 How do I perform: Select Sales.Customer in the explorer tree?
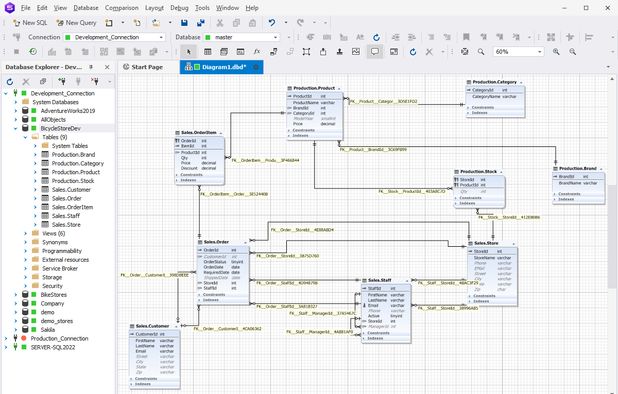click(71, 190)
